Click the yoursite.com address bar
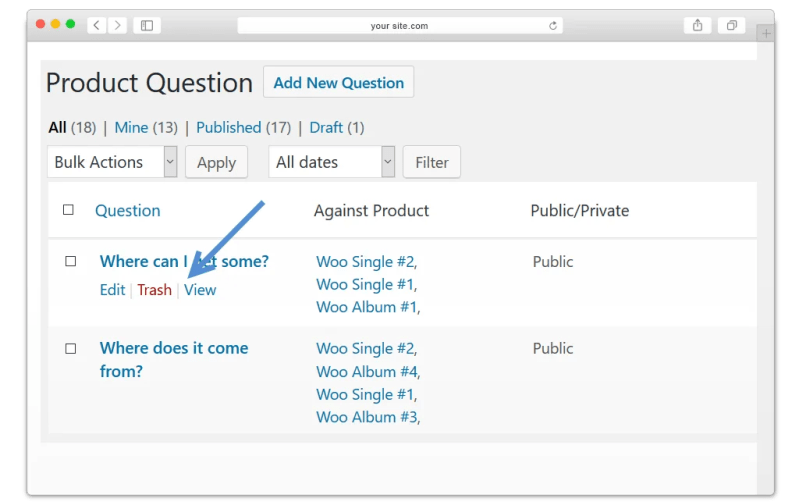 (400, 25)
